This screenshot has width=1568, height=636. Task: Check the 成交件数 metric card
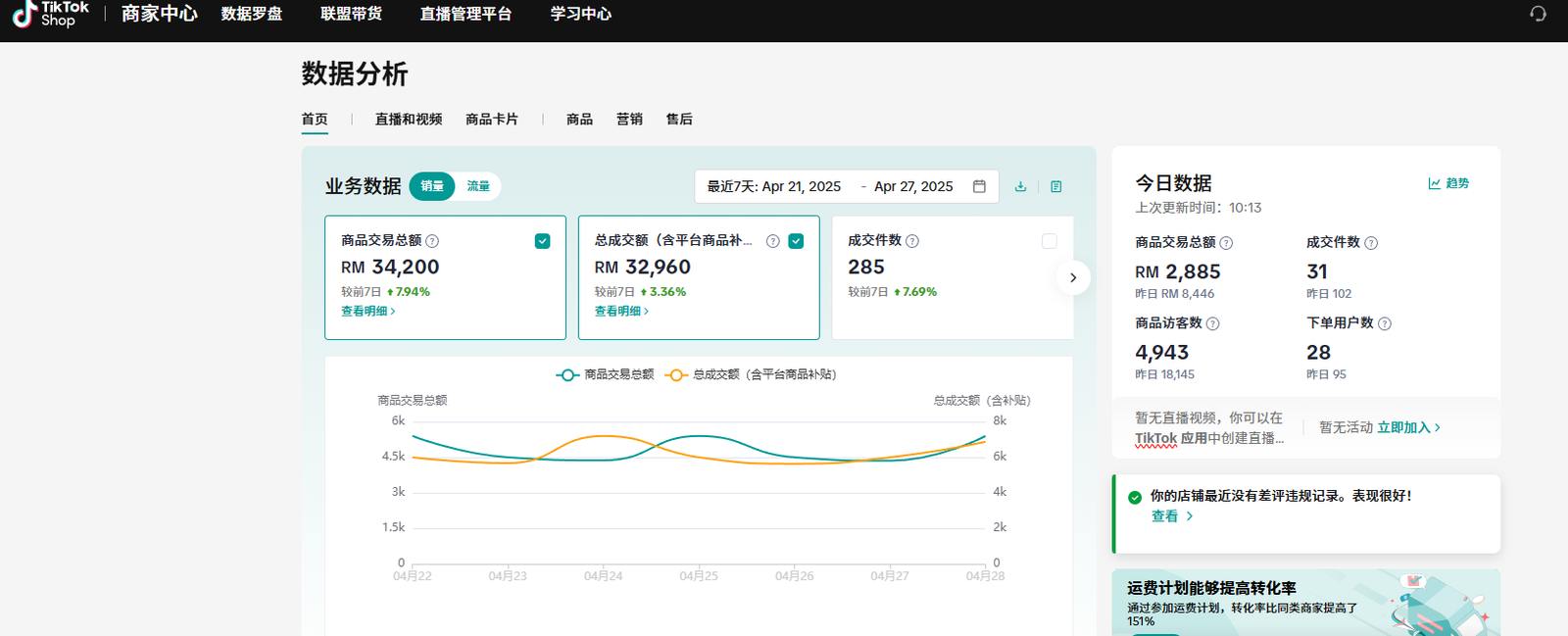coord(1050,241)
